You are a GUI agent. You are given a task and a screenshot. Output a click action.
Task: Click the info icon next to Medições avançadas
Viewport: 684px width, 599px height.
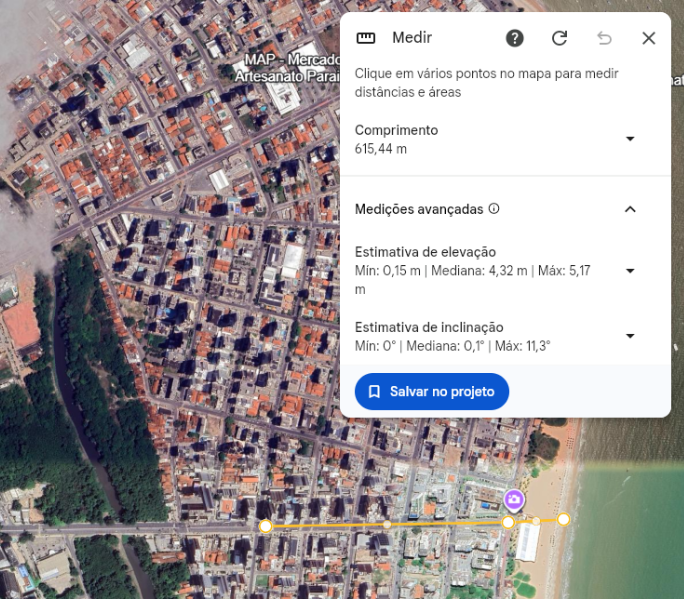[x=494, y=209]
